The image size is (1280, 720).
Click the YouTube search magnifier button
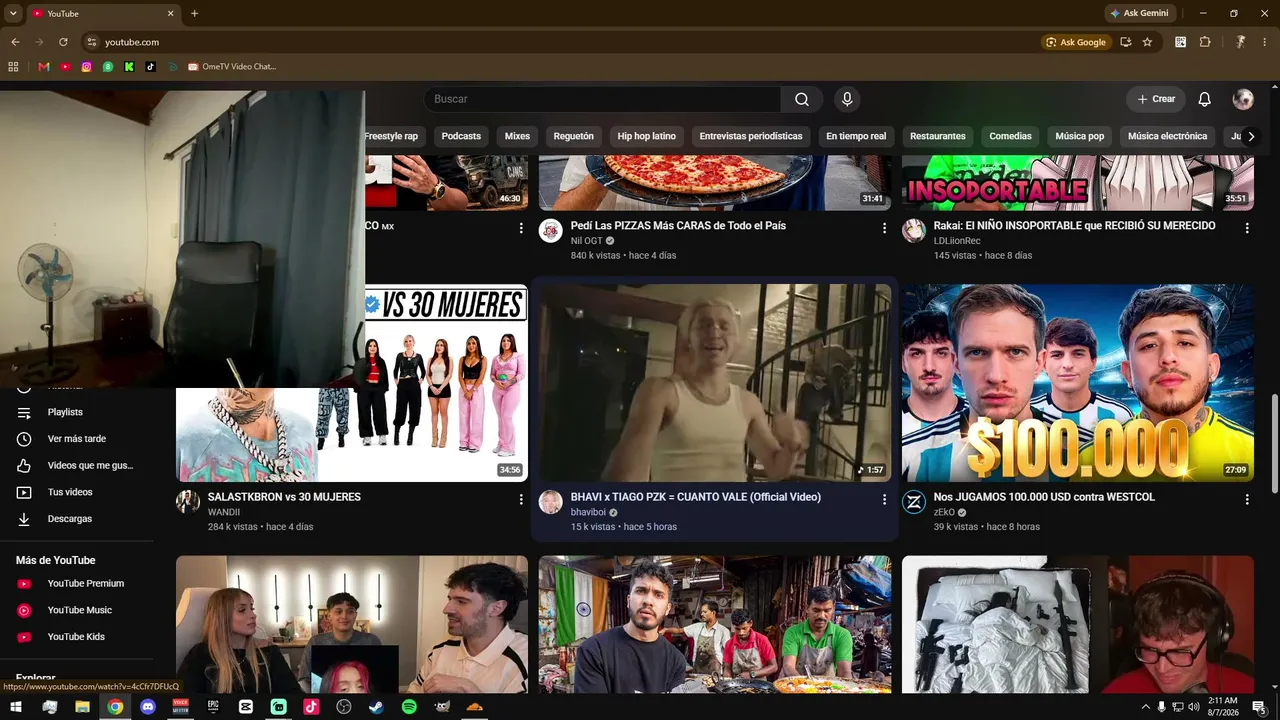coord(802,99)
